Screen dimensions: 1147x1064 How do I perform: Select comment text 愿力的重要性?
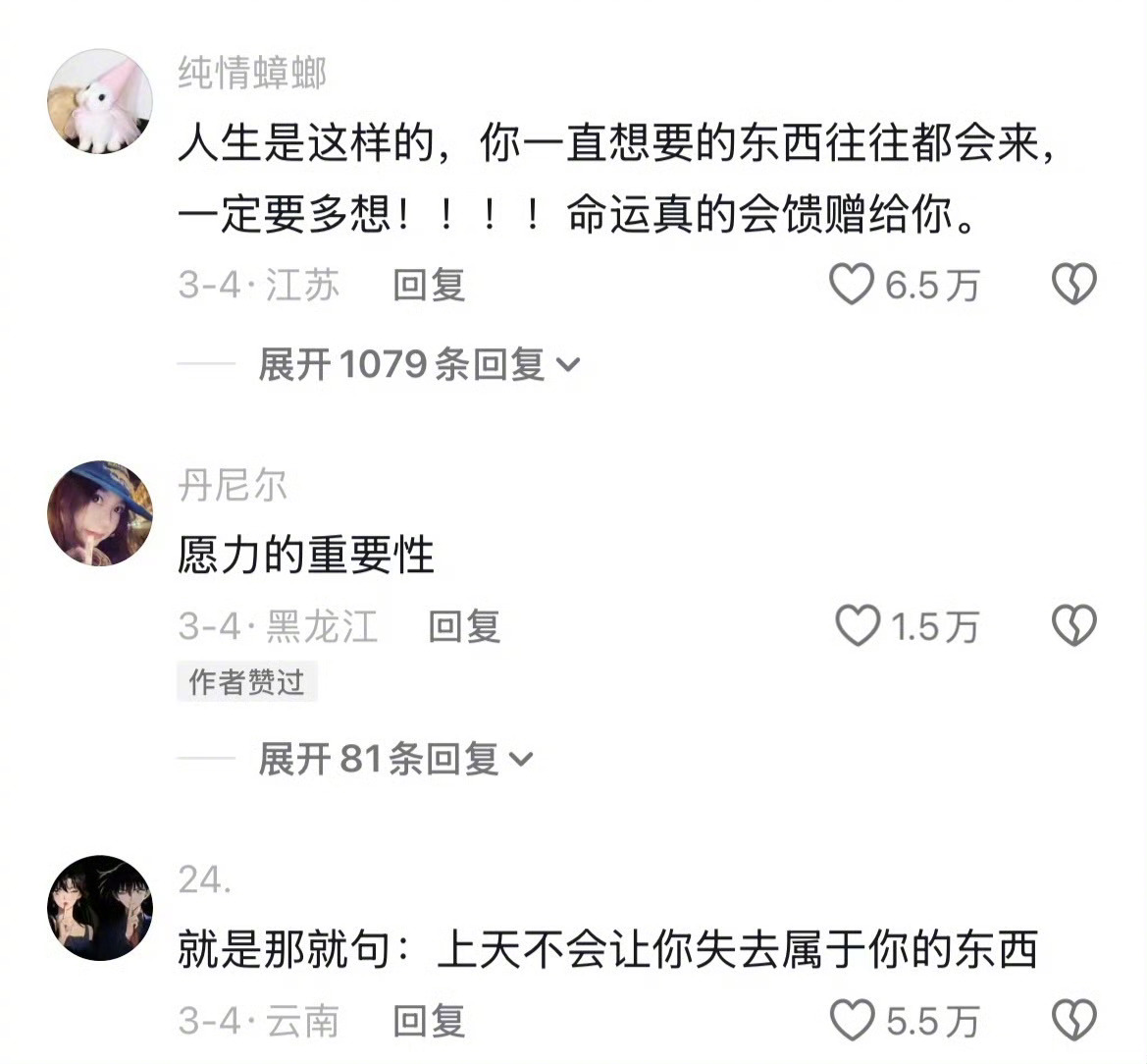(306, 555)
